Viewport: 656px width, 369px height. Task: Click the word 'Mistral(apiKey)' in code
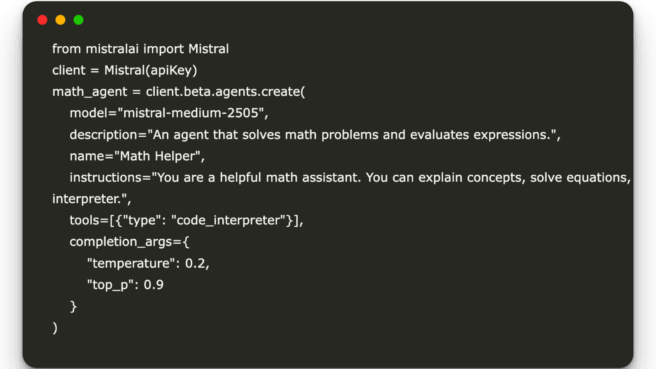click(x=151, y=70)
